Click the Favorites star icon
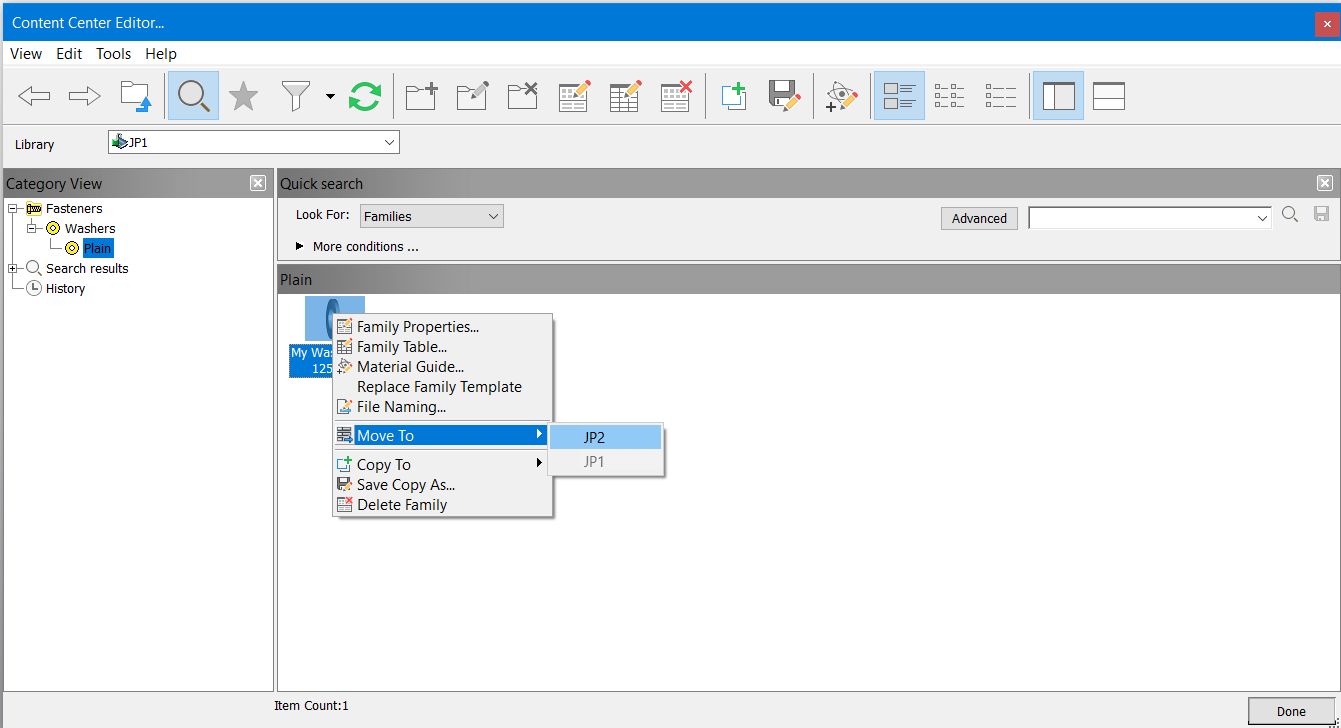The width and height of the screenshot is (1341, 728). click(243, 95)
